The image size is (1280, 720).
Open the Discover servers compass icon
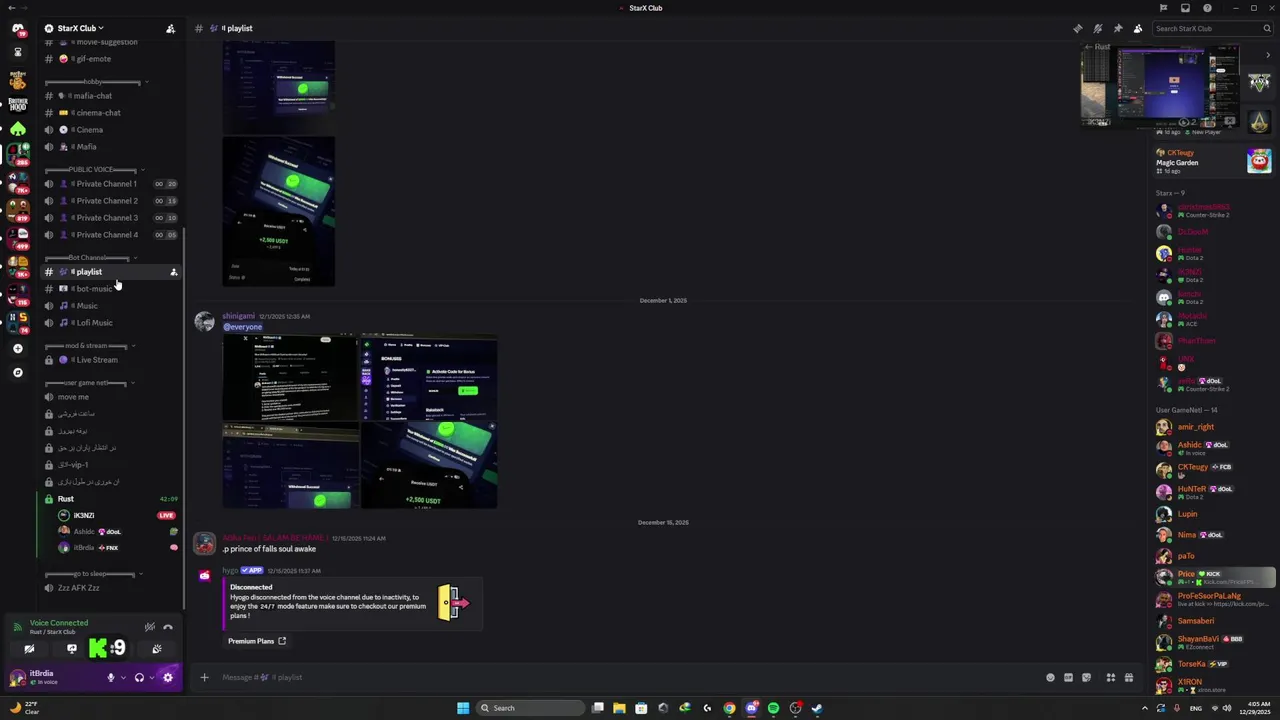(17, 372)
